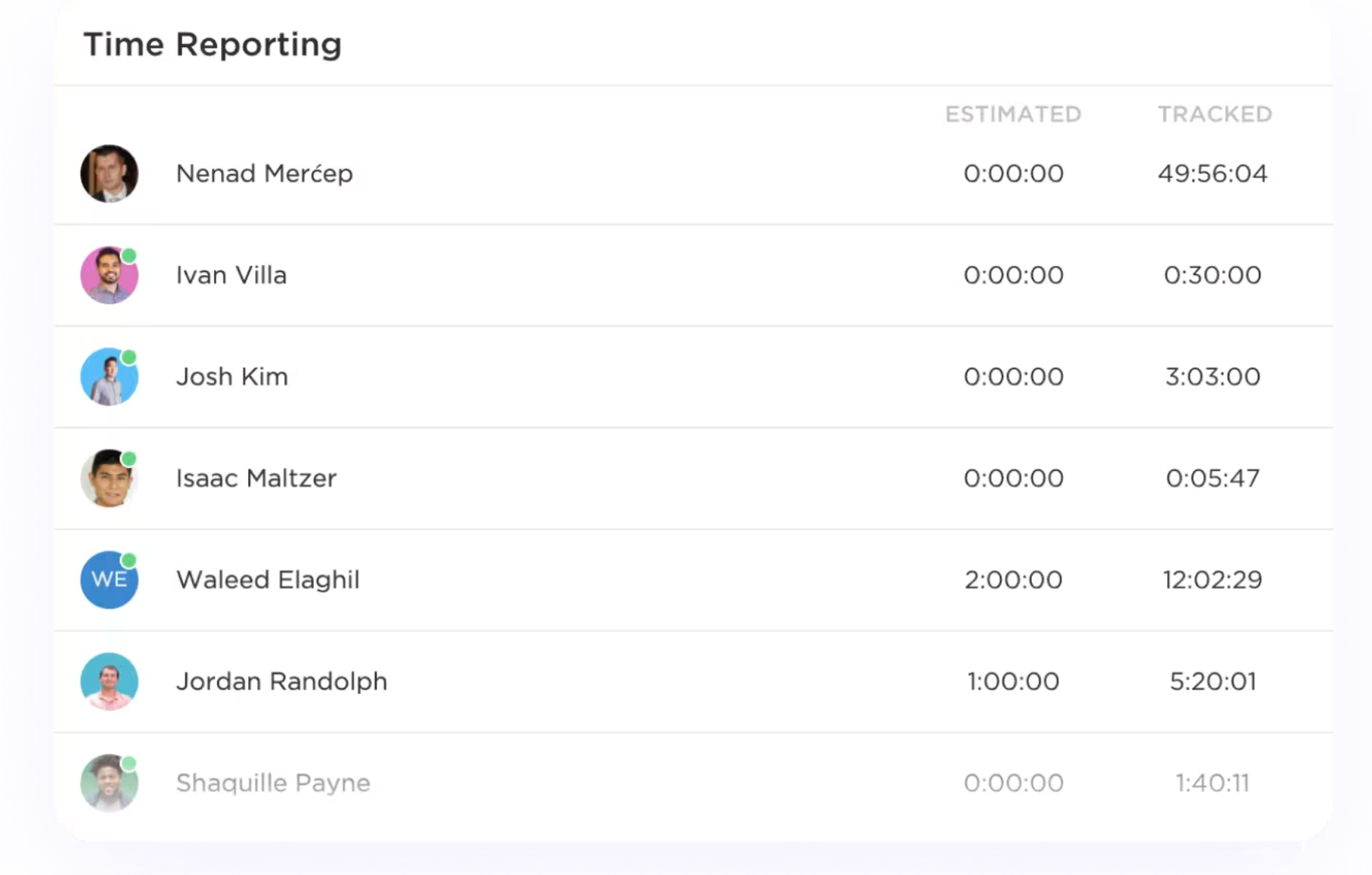
Task: Open Shaquille Payne's 1:40:11 tracked time
Action: (1213, 783)
